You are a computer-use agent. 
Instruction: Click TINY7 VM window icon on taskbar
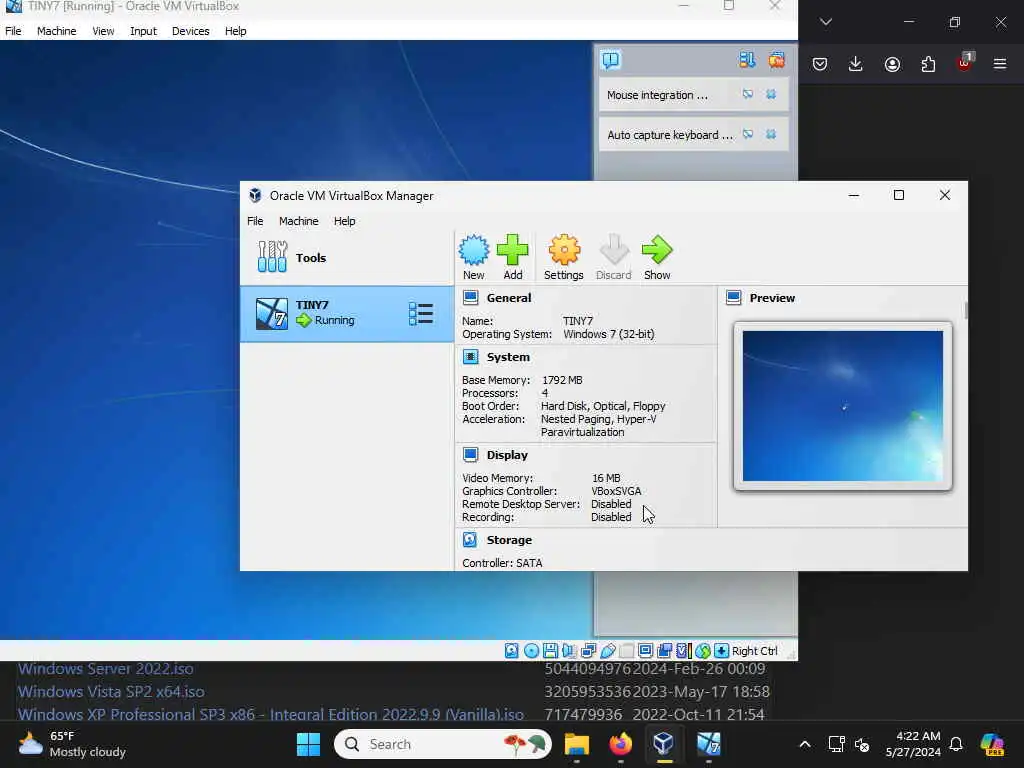[x=709, y=744]
